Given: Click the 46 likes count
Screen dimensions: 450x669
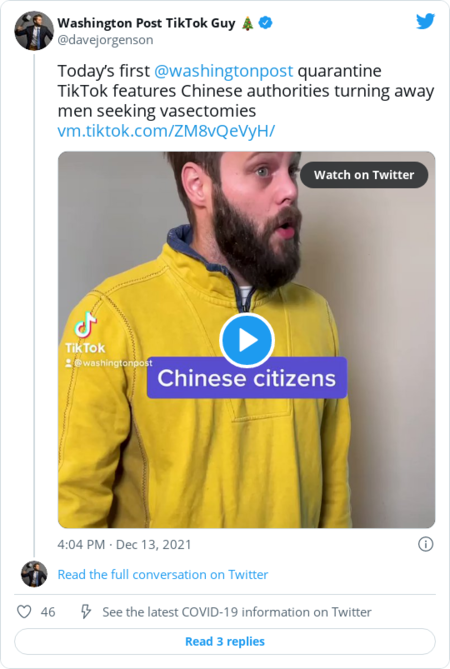Looking at the screenshot, I should pos(48,612).
